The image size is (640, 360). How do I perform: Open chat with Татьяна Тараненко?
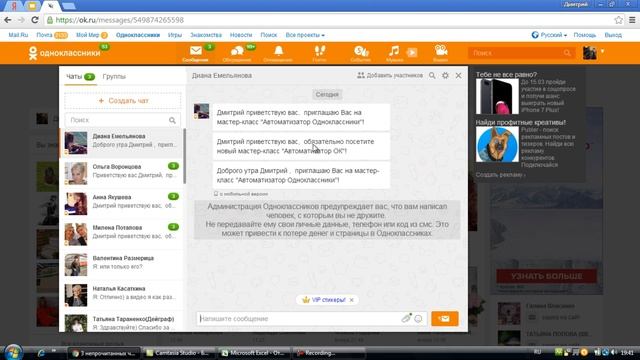point(122,323)
